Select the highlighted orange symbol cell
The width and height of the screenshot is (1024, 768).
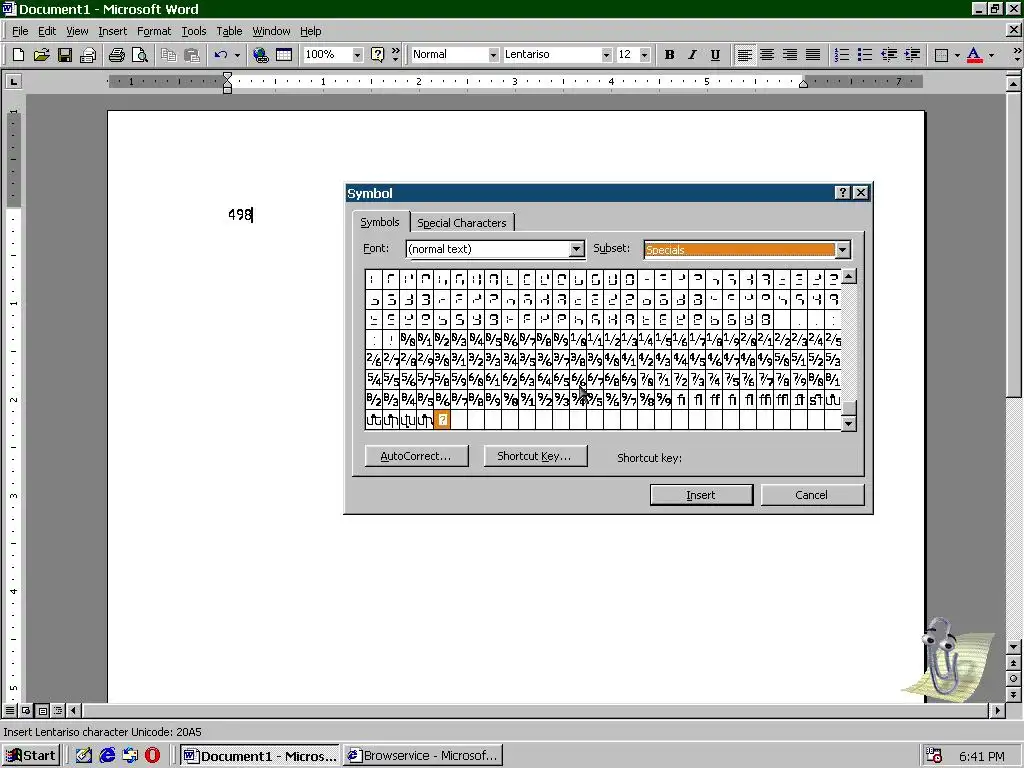tap(442, 420)
